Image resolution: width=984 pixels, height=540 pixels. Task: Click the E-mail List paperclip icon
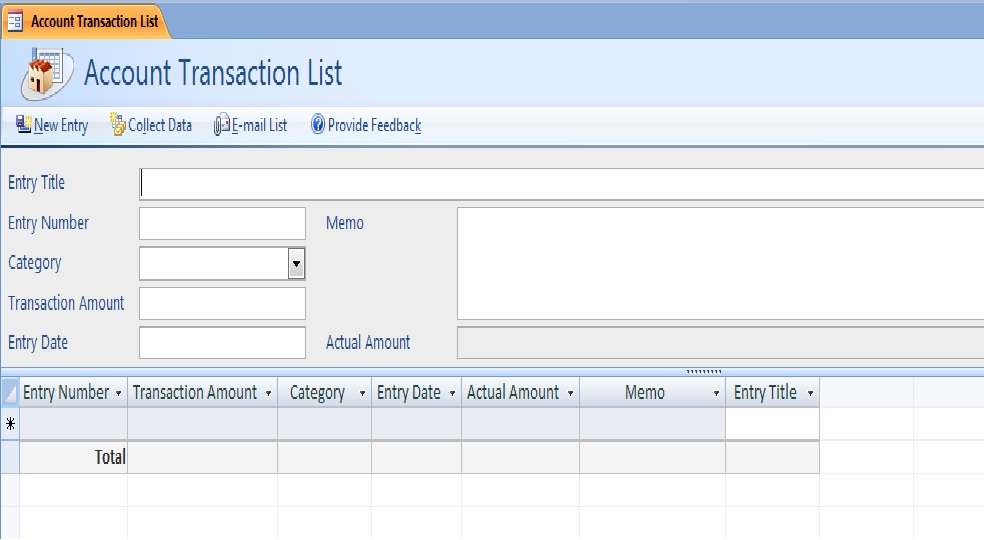click(x=222, y=124)
